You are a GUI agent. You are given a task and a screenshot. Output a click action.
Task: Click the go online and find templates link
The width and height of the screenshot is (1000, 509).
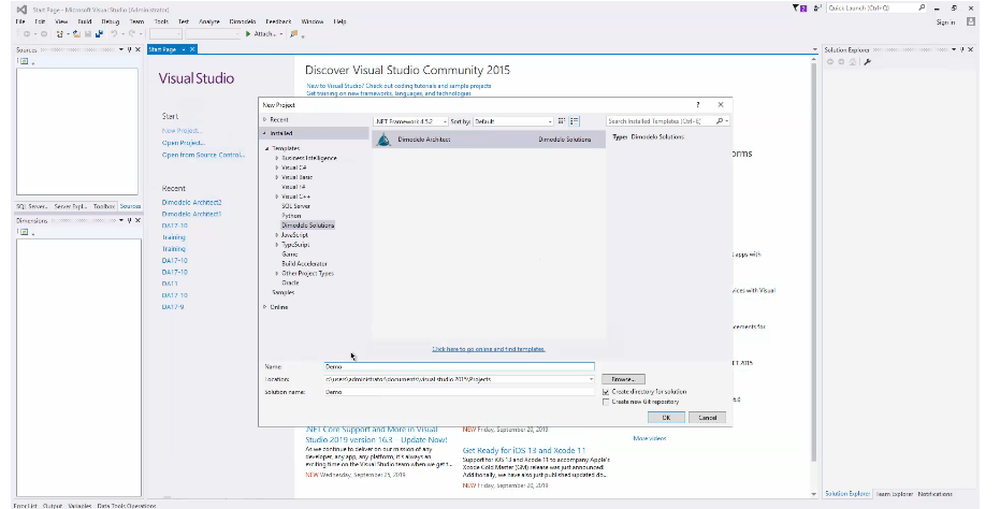(489, 349)
